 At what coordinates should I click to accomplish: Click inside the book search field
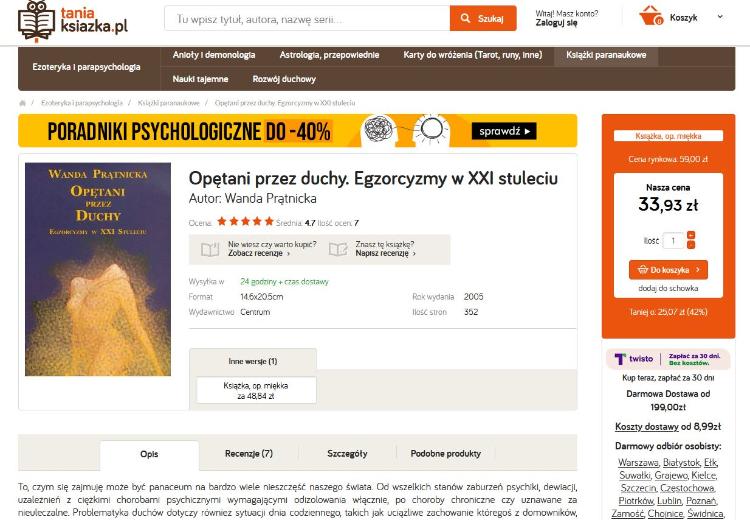pyautogui.click(x=307, y=19)
